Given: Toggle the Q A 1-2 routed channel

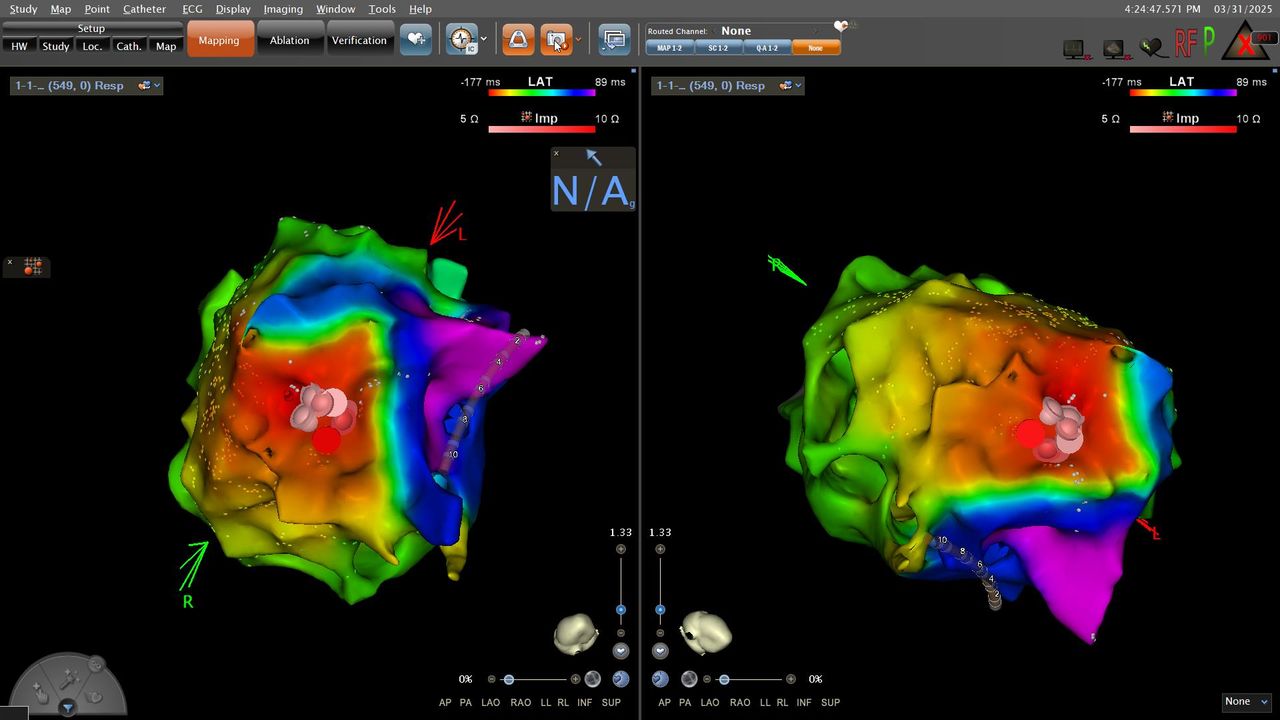Looking at the screenshot, I should [767, 48].
